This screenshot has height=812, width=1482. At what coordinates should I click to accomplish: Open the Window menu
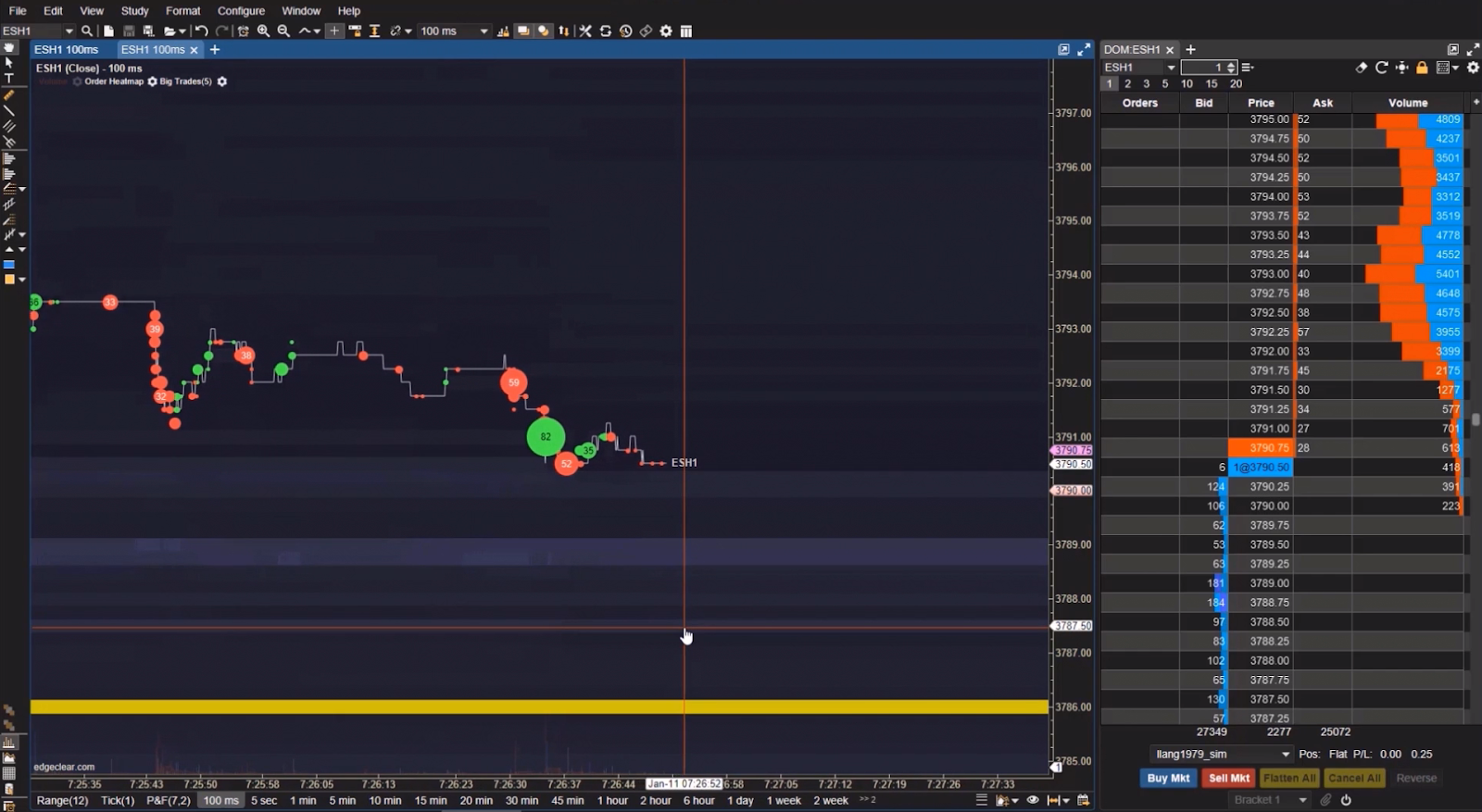click(301, 10)
